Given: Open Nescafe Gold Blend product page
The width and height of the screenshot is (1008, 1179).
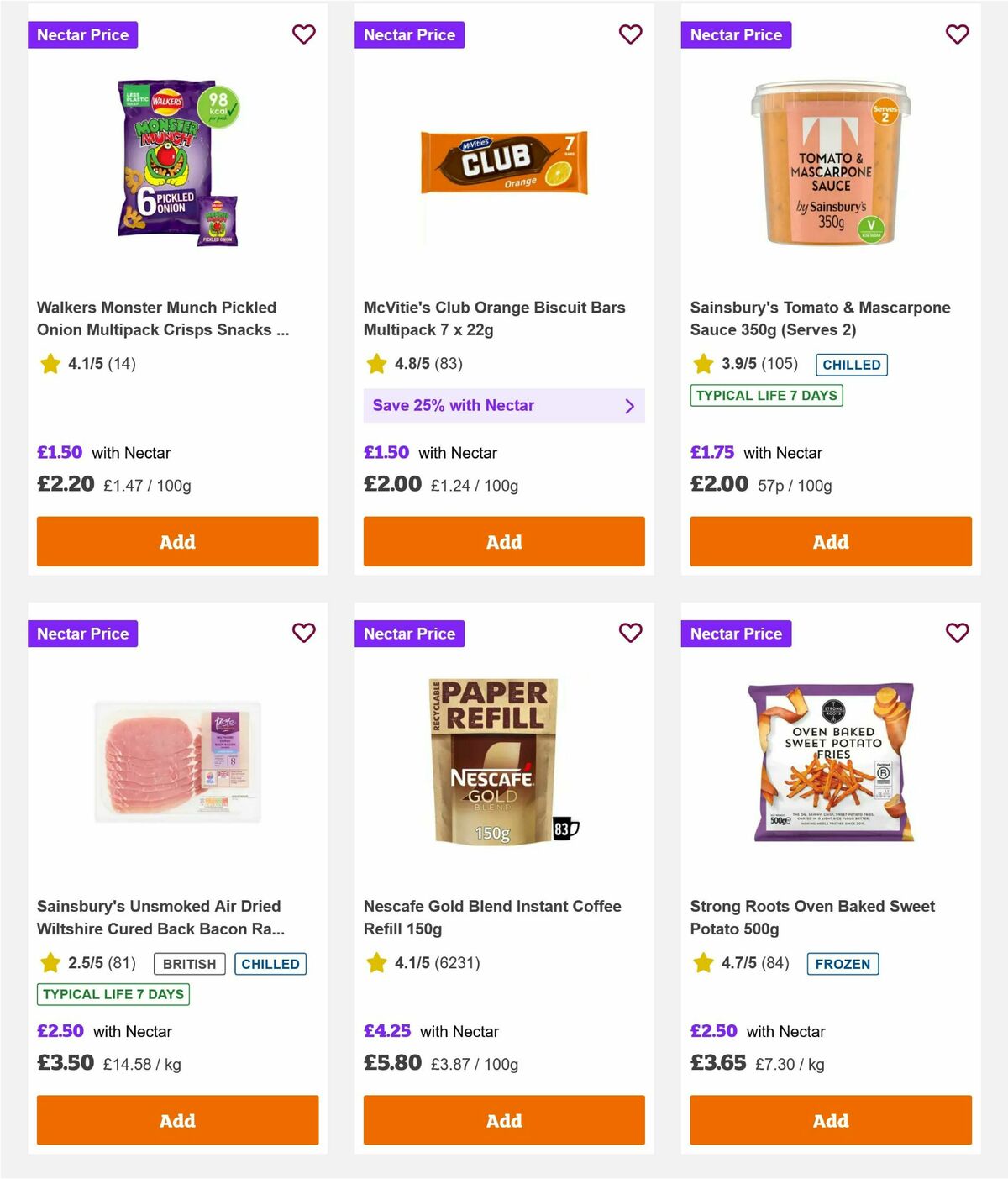Looking at the screenshot, I should 492,918.
